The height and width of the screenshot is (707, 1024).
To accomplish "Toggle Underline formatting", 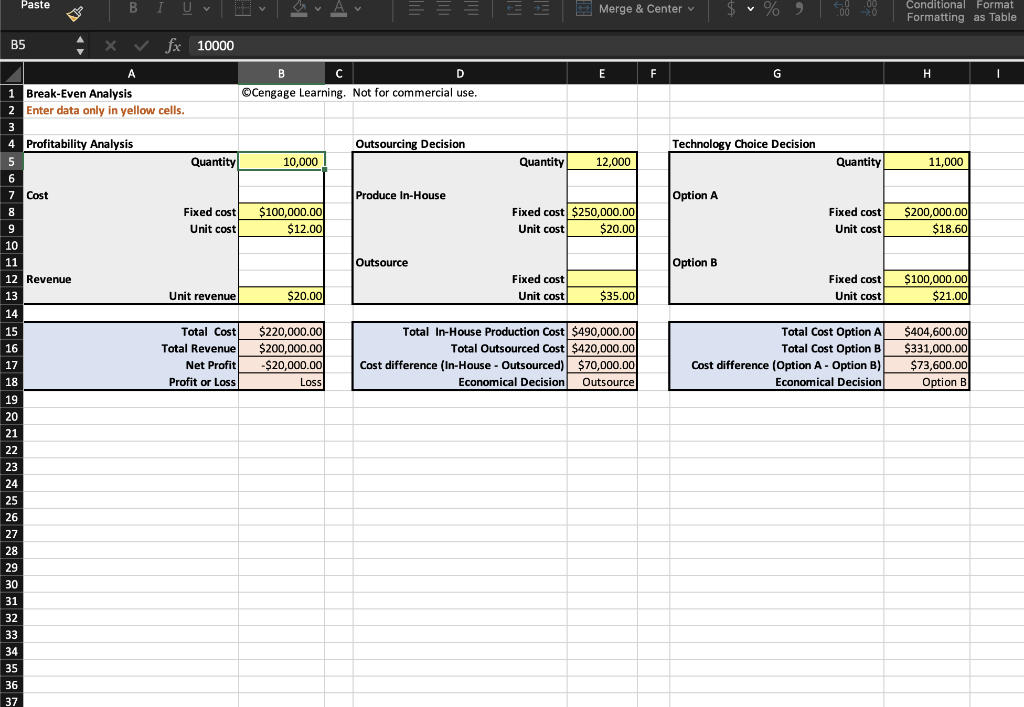I will [x=186, y=9].
